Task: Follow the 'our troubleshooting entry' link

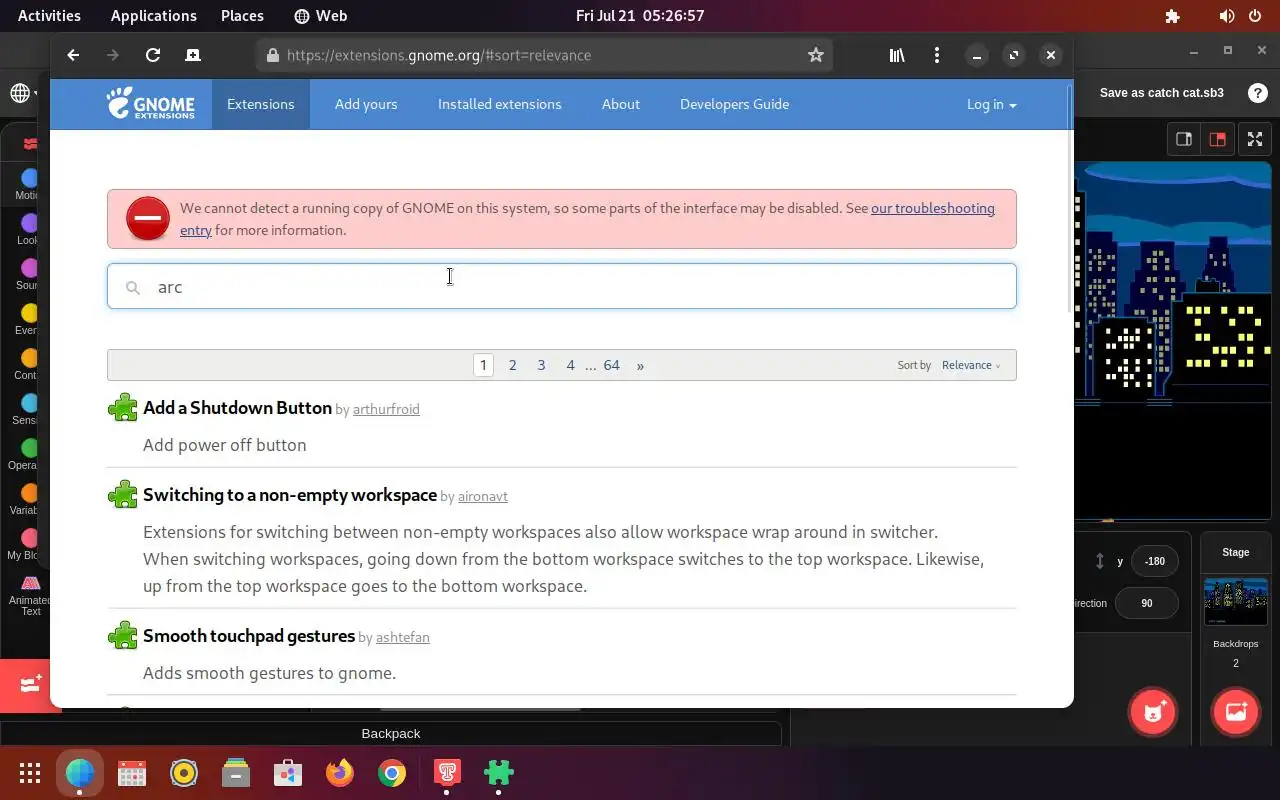Action: (932, 208)
